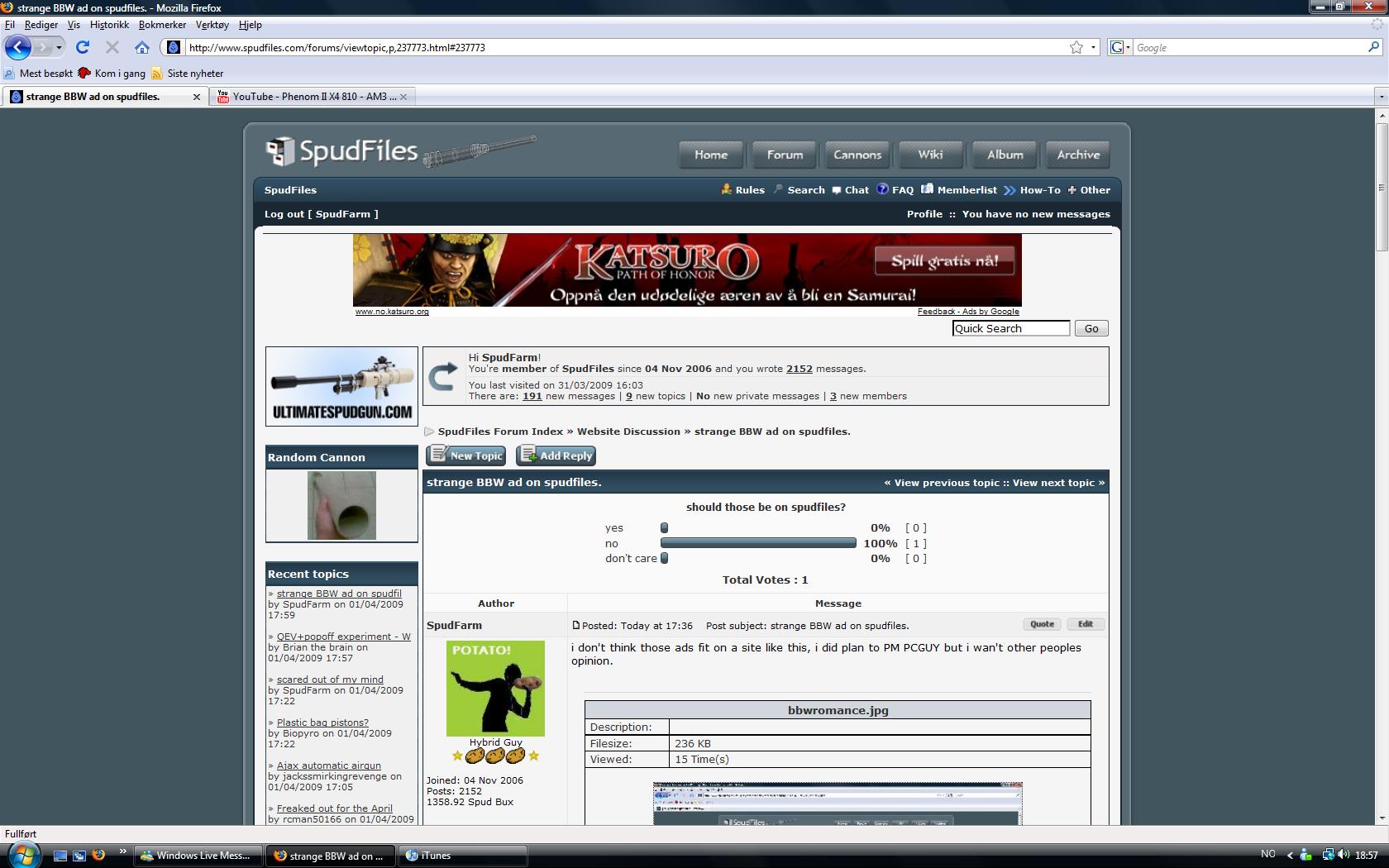Click the search magnifier icon in Google box
Image resolution: width=1389 pixels, height=868 pixels.
click(1373, 47)
